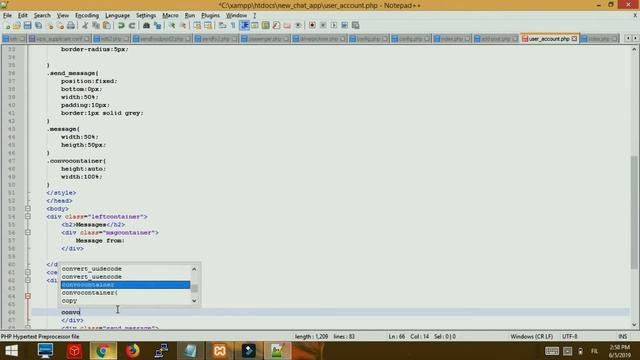Open the Macro menu
640x360 pixels.
point(170,16)
